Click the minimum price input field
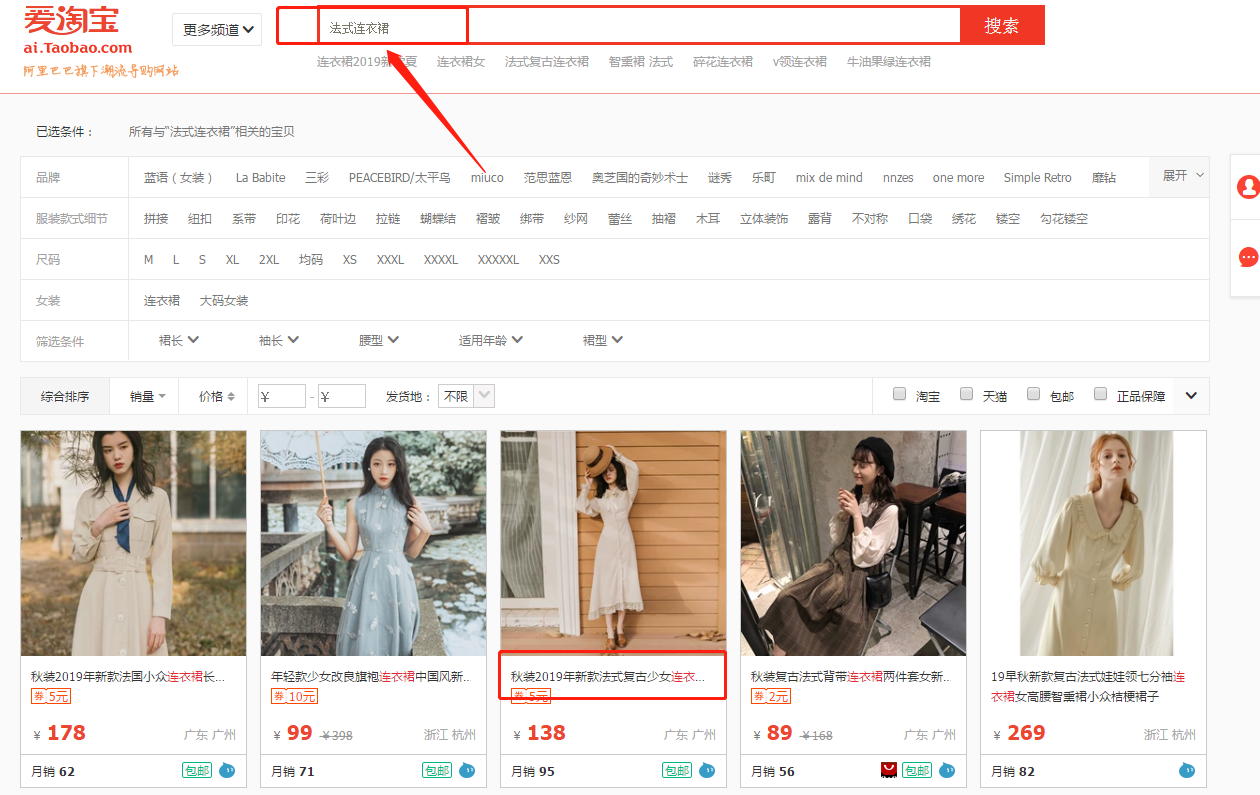The image size is (1260, 795). [281, 396]
